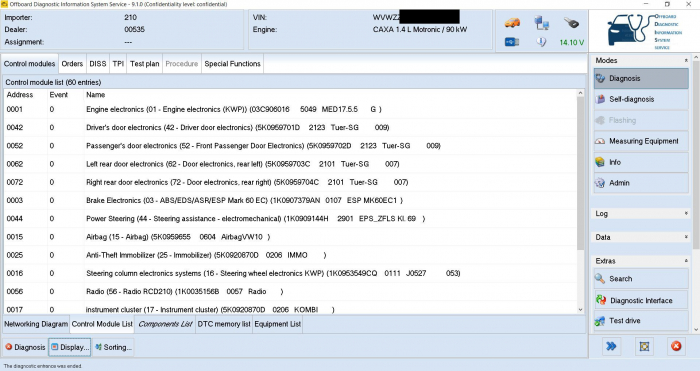
Task: Click the Display... button
Action: [70, 347]
